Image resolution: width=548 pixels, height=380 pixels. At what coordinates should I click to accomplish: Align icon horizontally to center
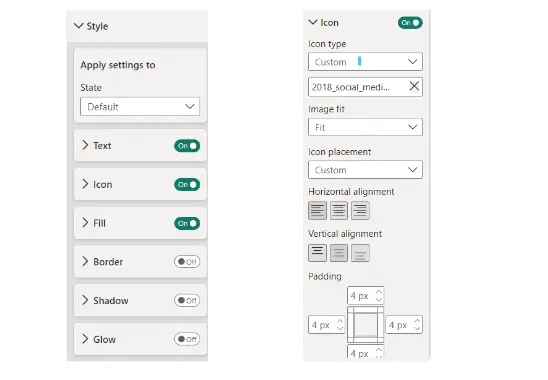point(339,210)
